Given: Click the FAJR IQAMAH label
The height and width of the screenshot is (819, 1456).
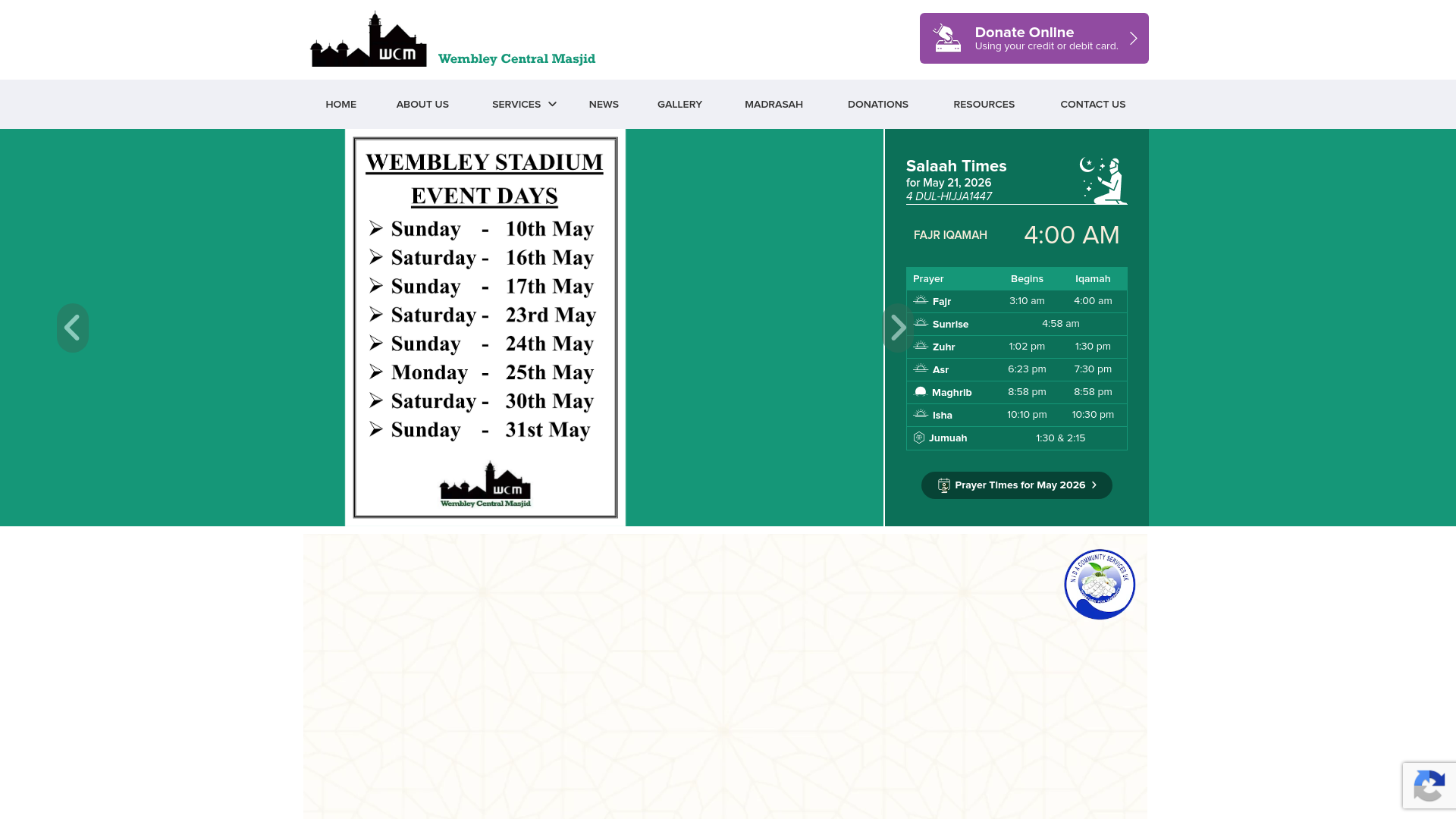Looking at the screenshot, I should point(950,235).
